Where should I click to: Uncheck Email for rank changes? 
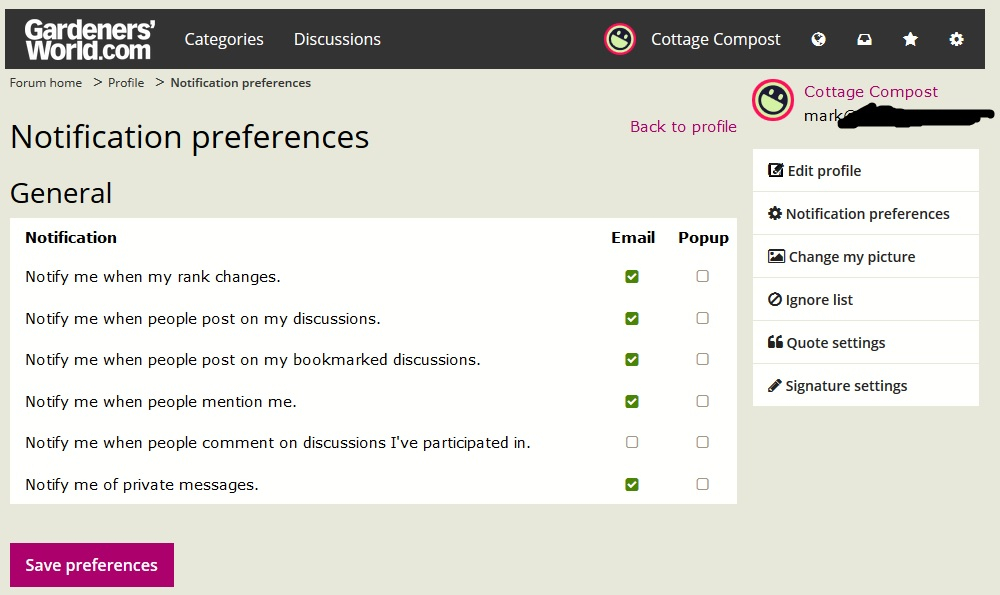click(x=632, y=276)
